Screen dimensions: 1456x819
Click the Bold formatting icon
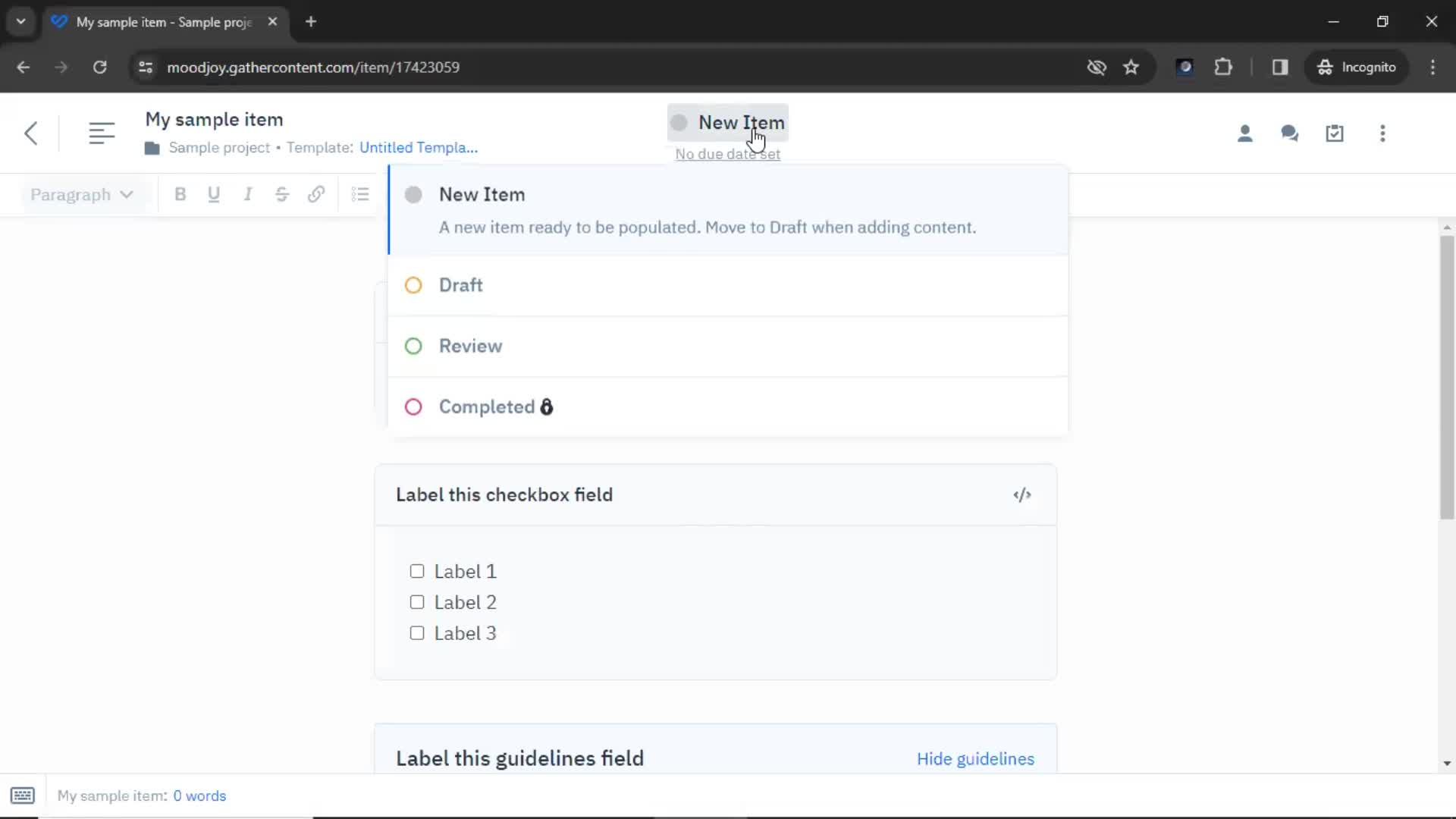[179, 194]
